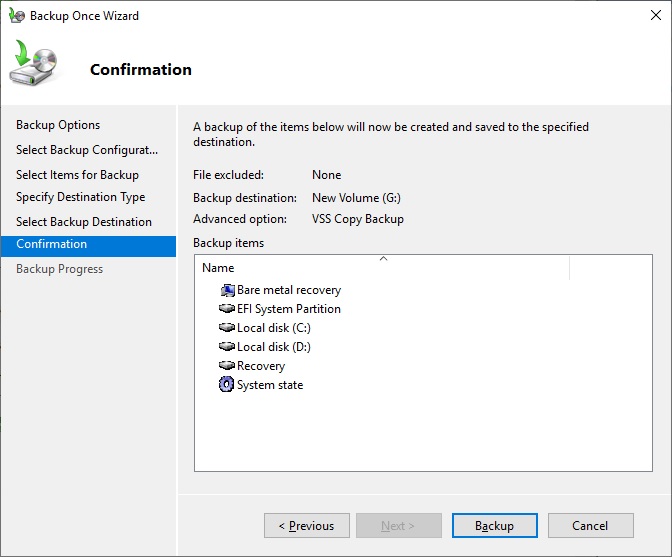Click the Bare metal recovery icon
The image size is (672, 557).
226,290
